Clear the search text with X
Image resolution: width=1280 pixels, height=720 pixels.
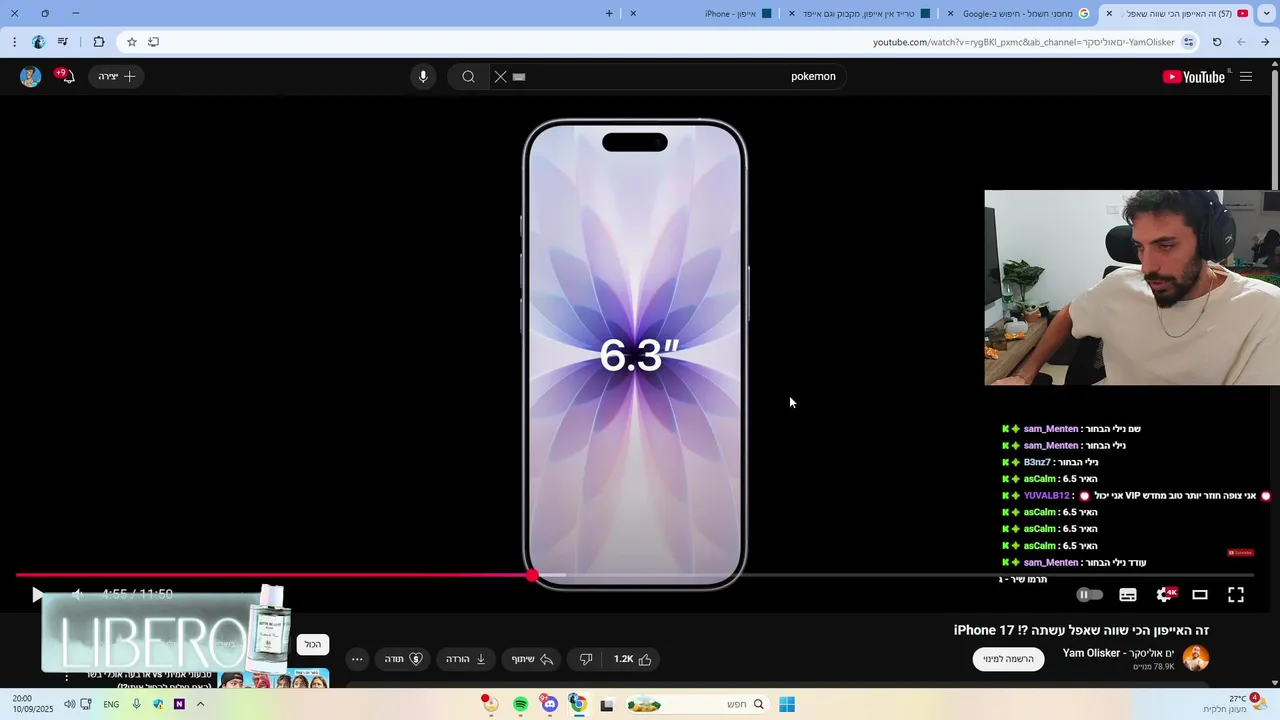click(x=501, y=77)
